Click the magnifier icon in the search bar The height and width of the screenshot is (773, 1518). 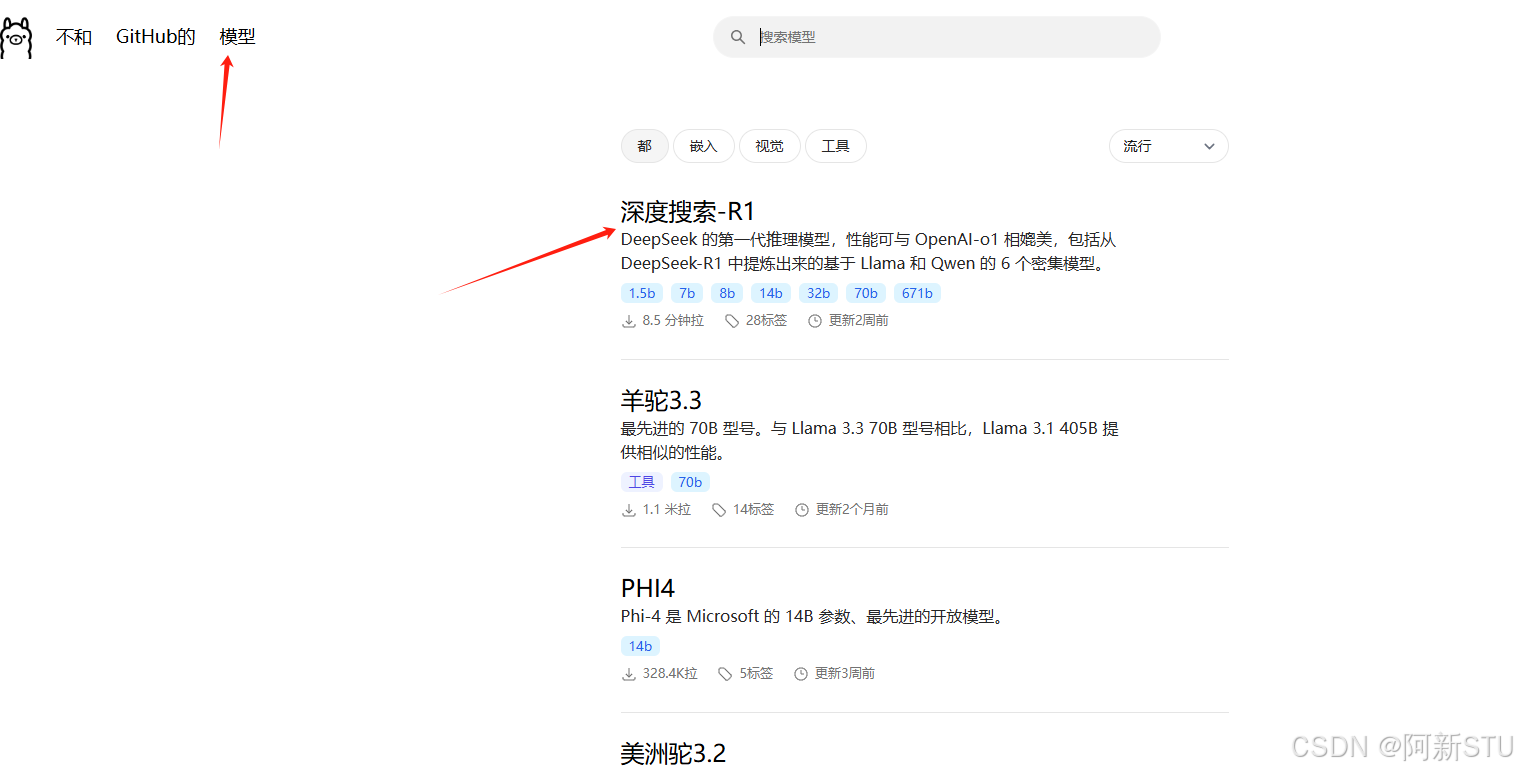point(738,37)
